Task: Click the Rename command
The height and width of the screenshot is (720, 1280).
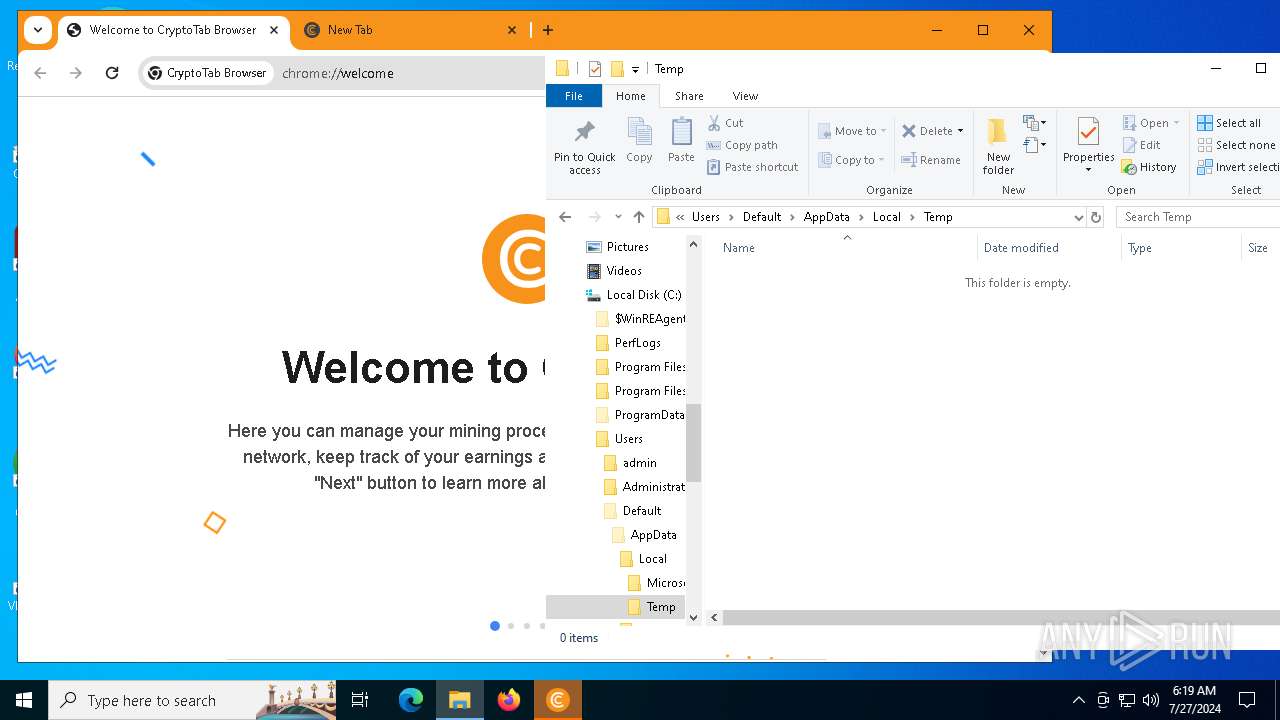Action: 931,160
